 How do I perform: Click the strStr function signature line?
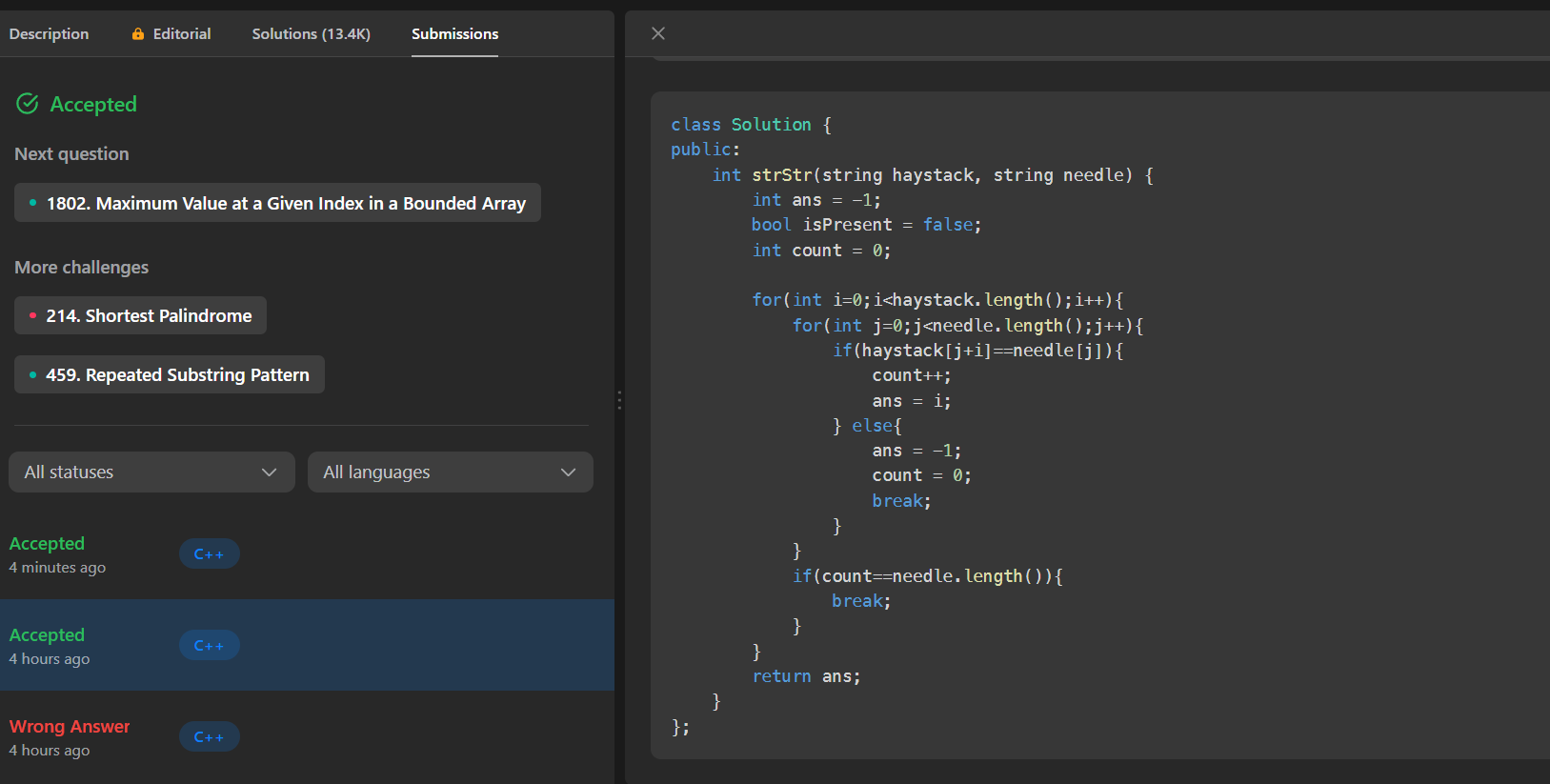pos(933,175)
